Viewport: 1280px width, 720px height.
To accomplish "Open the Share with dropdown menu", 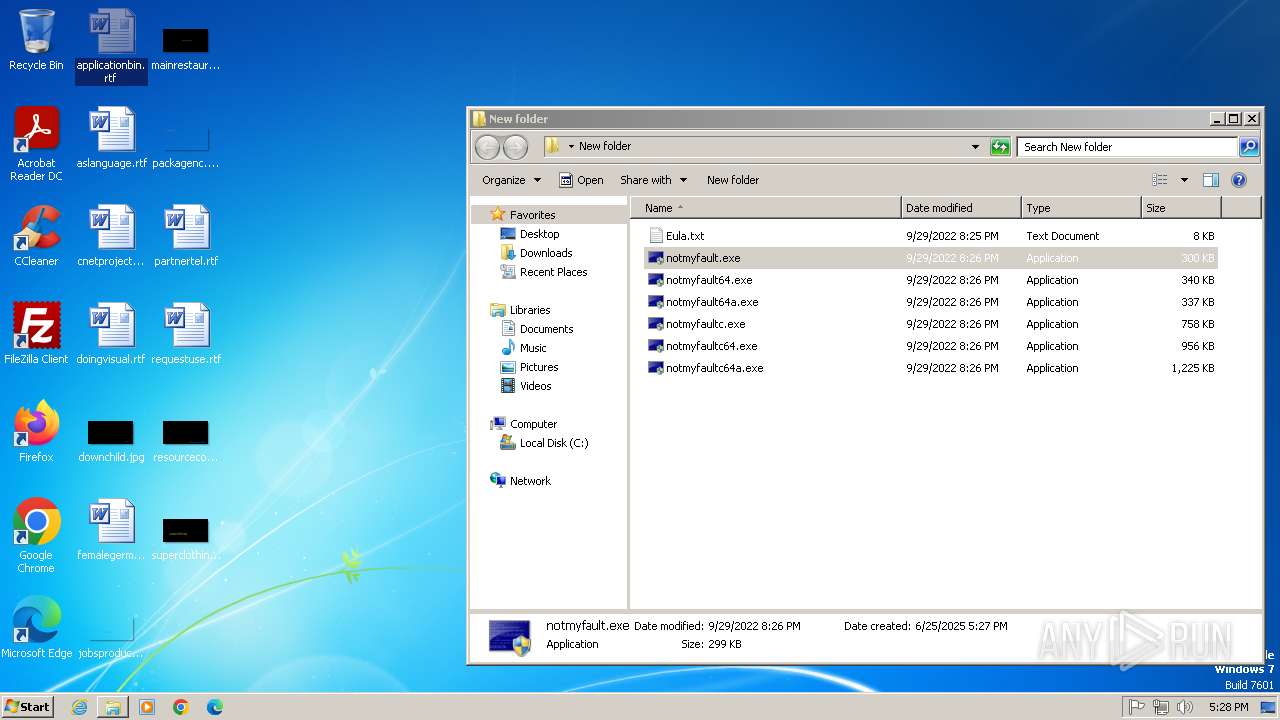I will click(654, 180).
